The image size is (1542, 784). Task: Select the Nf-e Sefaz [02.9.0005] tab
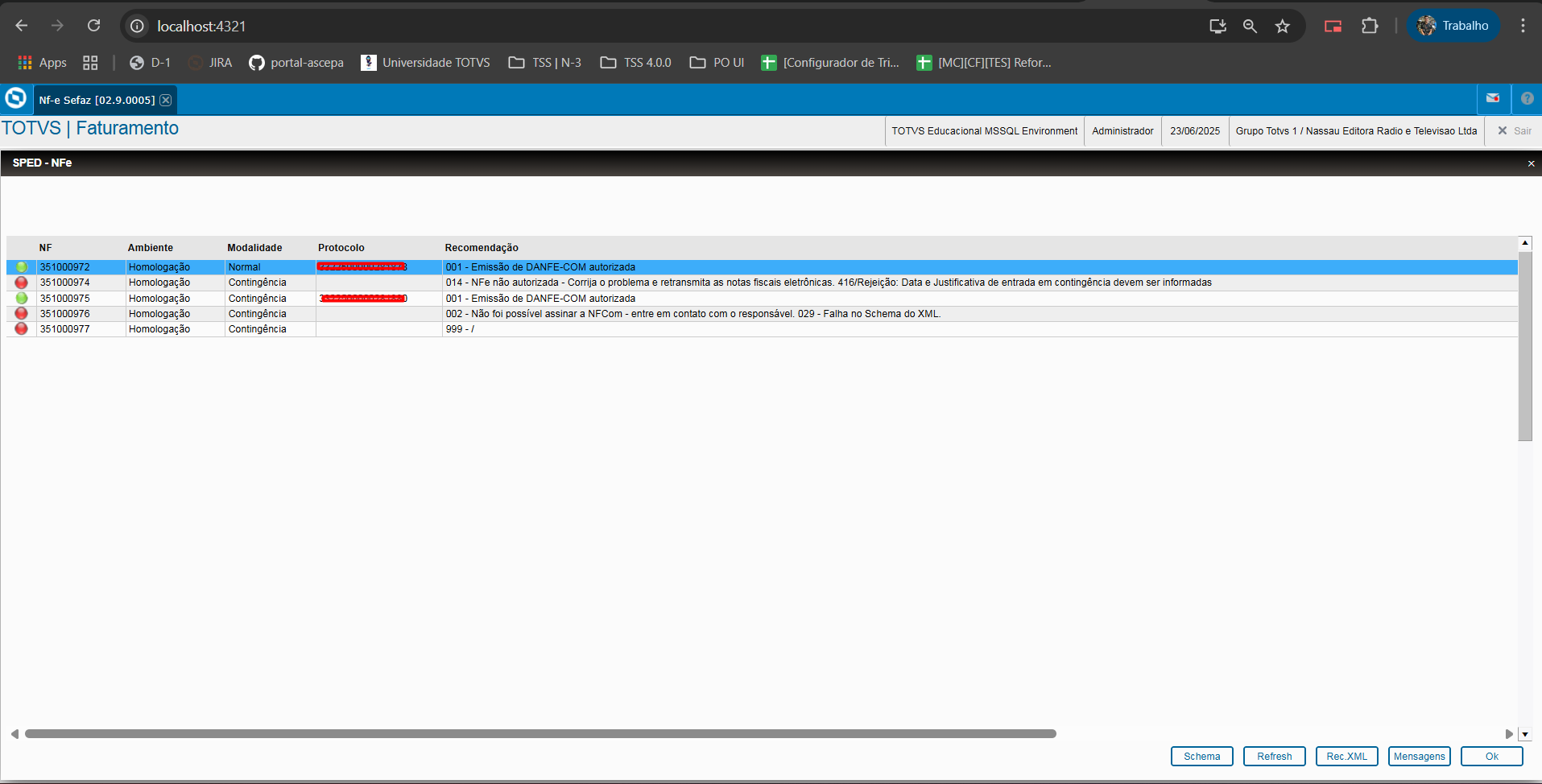point(97,100)
